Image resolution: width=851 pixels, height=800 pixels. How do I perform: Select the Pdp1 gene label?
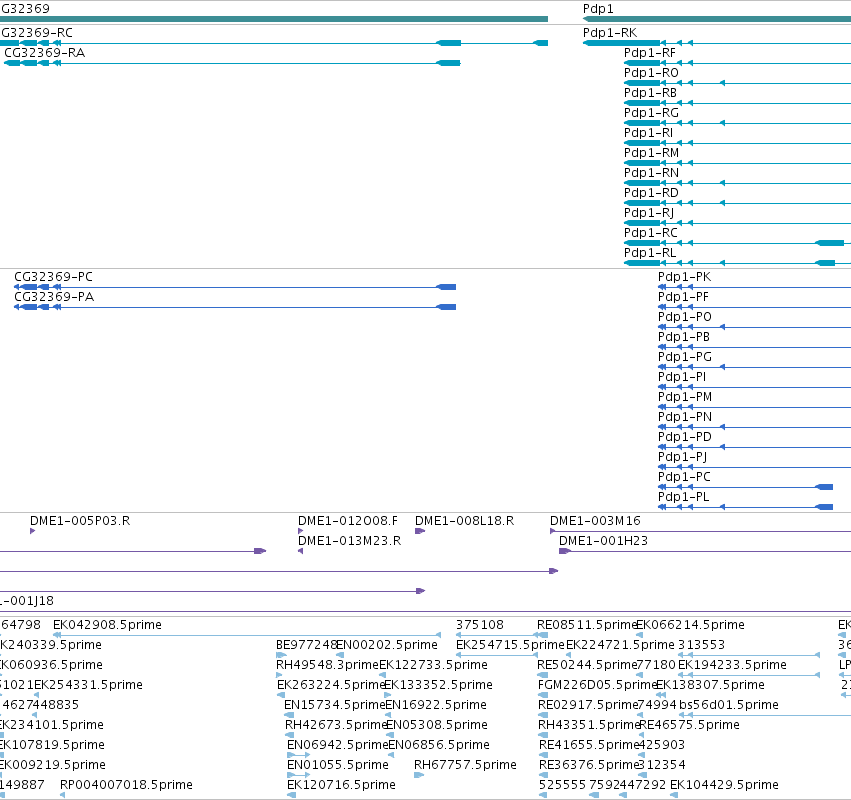pyautogui.click(x=598, y=9)
